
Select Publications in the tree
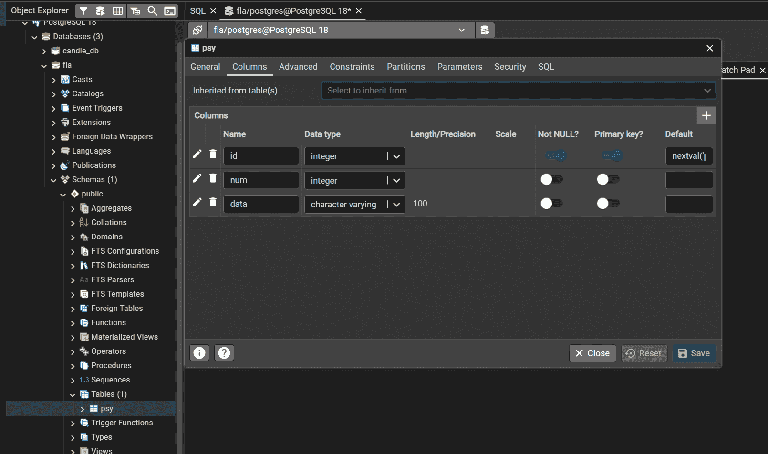click(94, 166)
